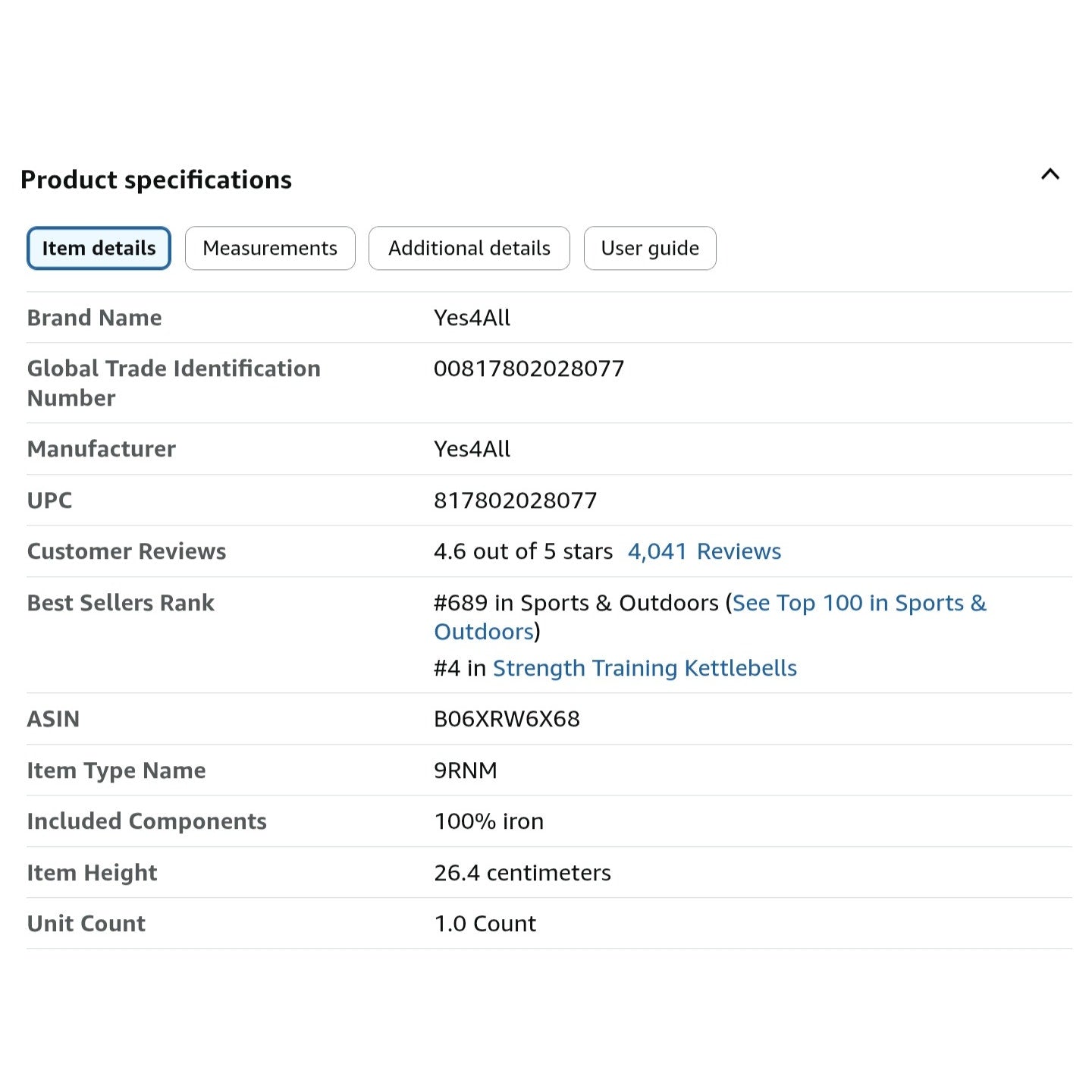Screen dimensions: 1092x1092
Task: Switch to the Measurements tab
Action: click(270, 248)
